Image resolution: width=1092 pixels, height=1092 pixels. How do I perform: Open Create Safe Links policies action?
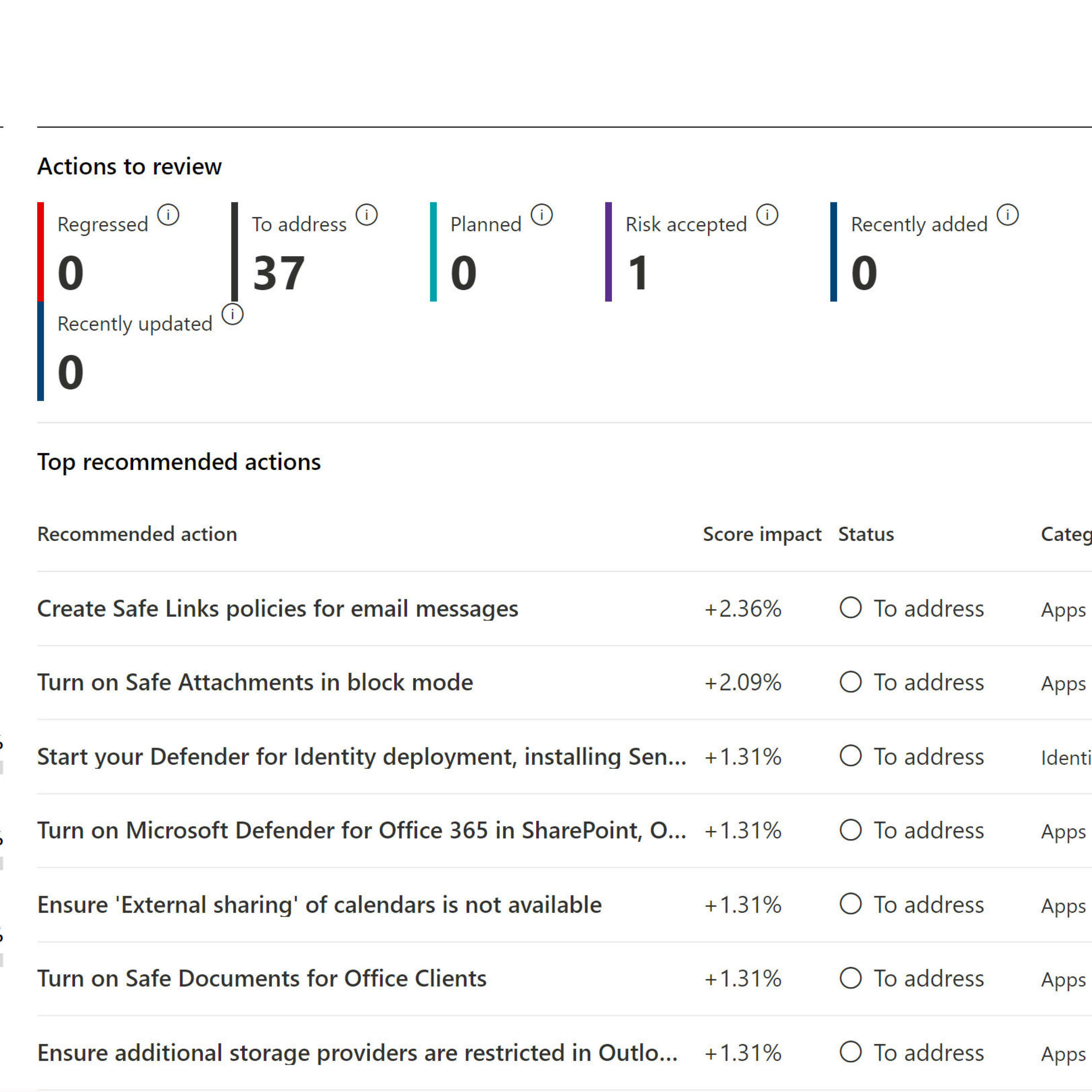[277, 609]
